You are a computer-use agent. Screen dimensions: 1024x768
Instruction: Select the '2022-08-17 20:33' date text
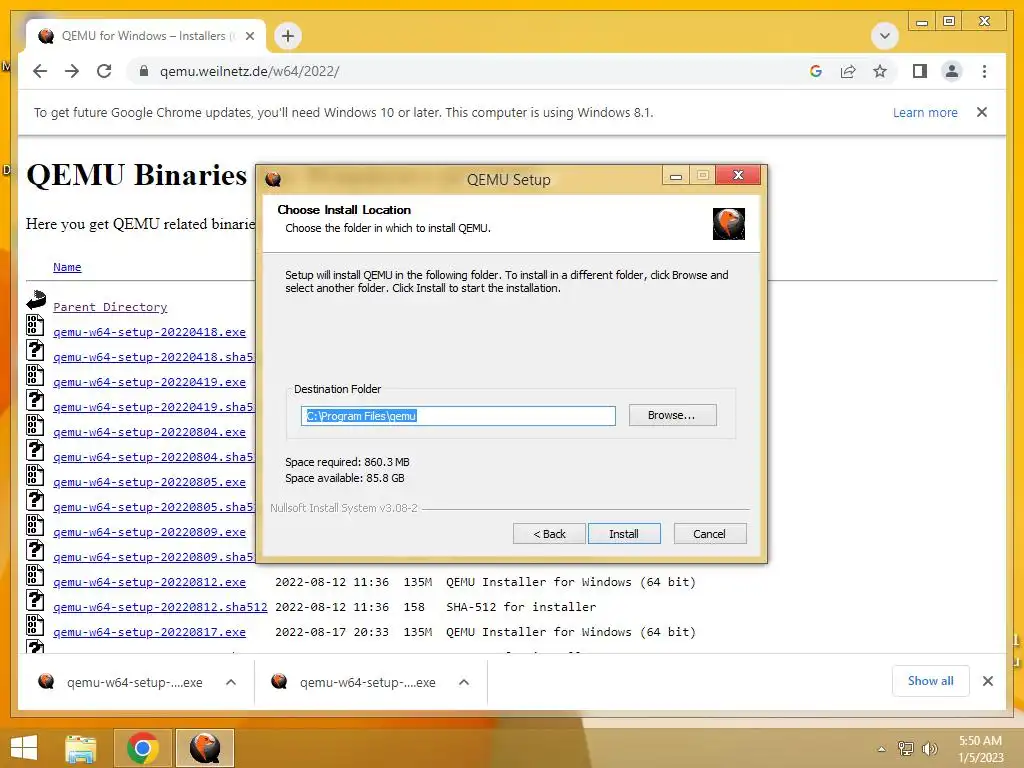(x=332, y=632)
